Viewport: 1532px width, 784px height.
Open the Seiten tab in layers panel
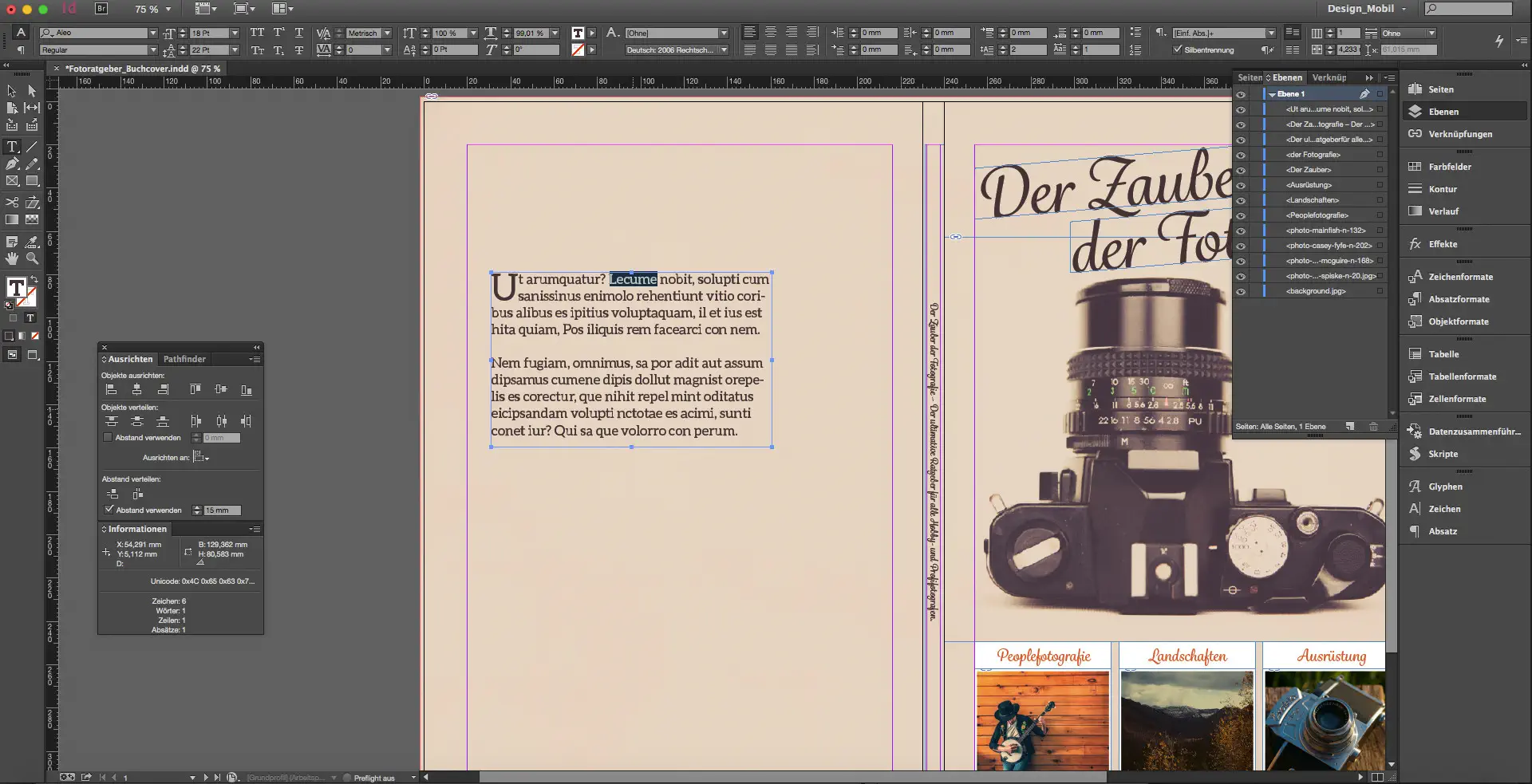pos(1249,77)
